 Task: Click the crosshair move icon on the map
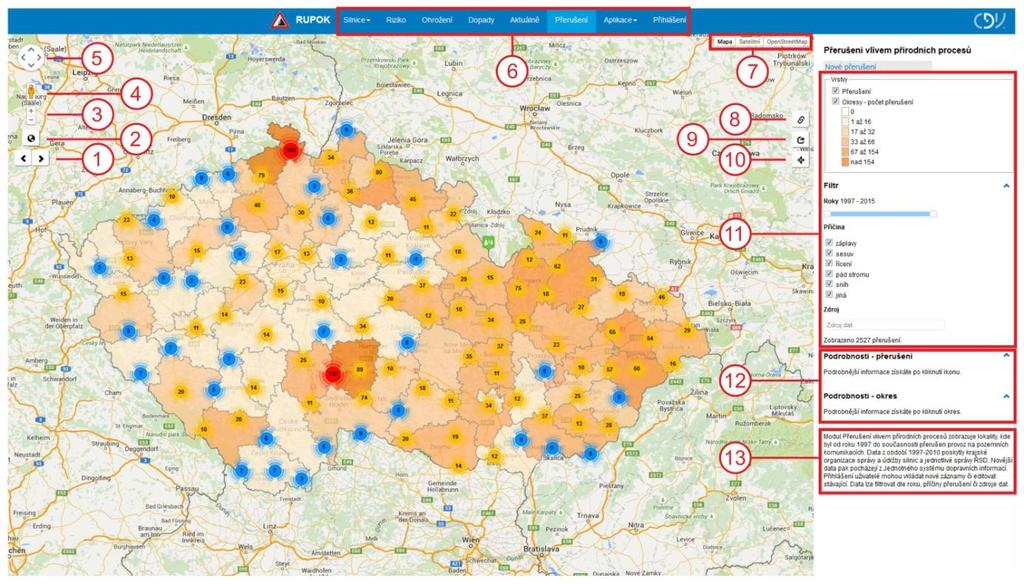pos(801,159)
